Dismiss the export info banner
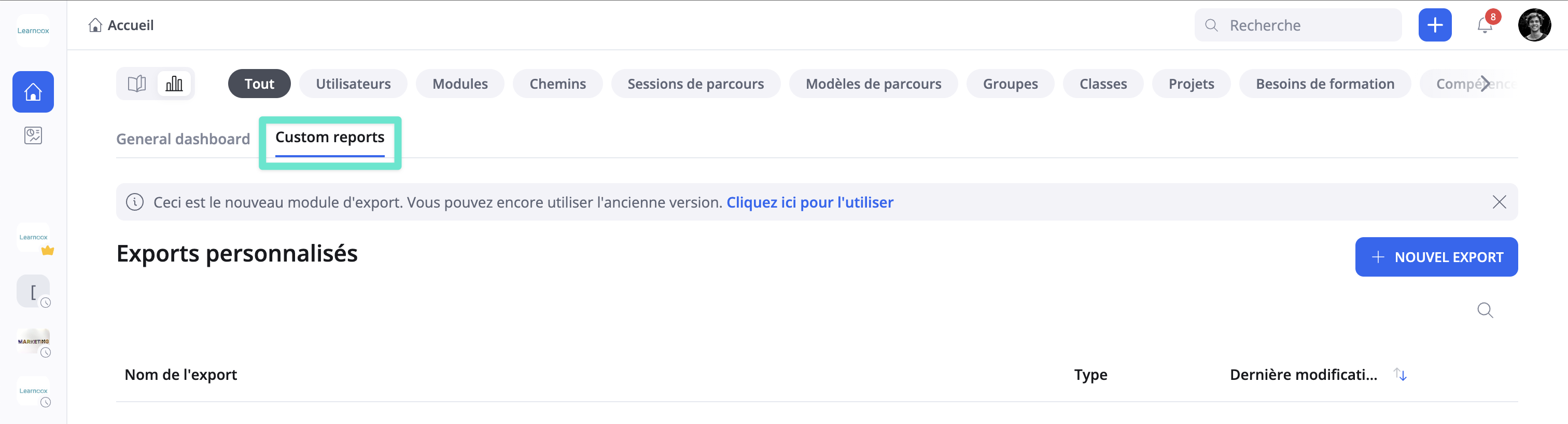The height and width of the screenshot is (424, 1568). click(x=1499, y=202)
